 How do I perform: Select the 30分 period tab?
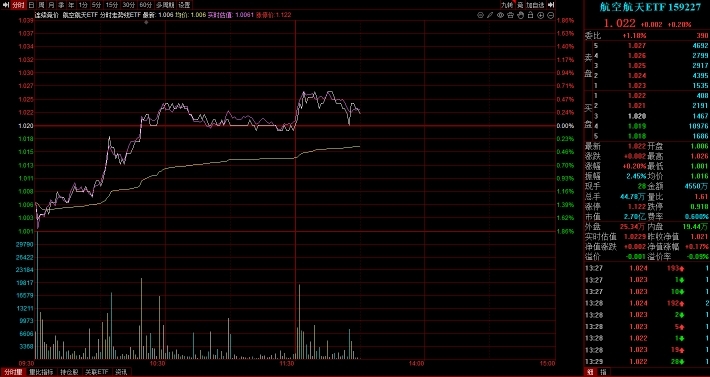[129, 5]
